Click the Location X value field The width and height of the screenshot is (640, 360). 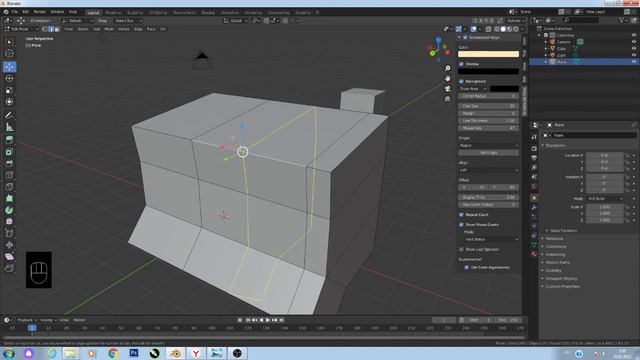pyautogui.click(x=605, y=155)
